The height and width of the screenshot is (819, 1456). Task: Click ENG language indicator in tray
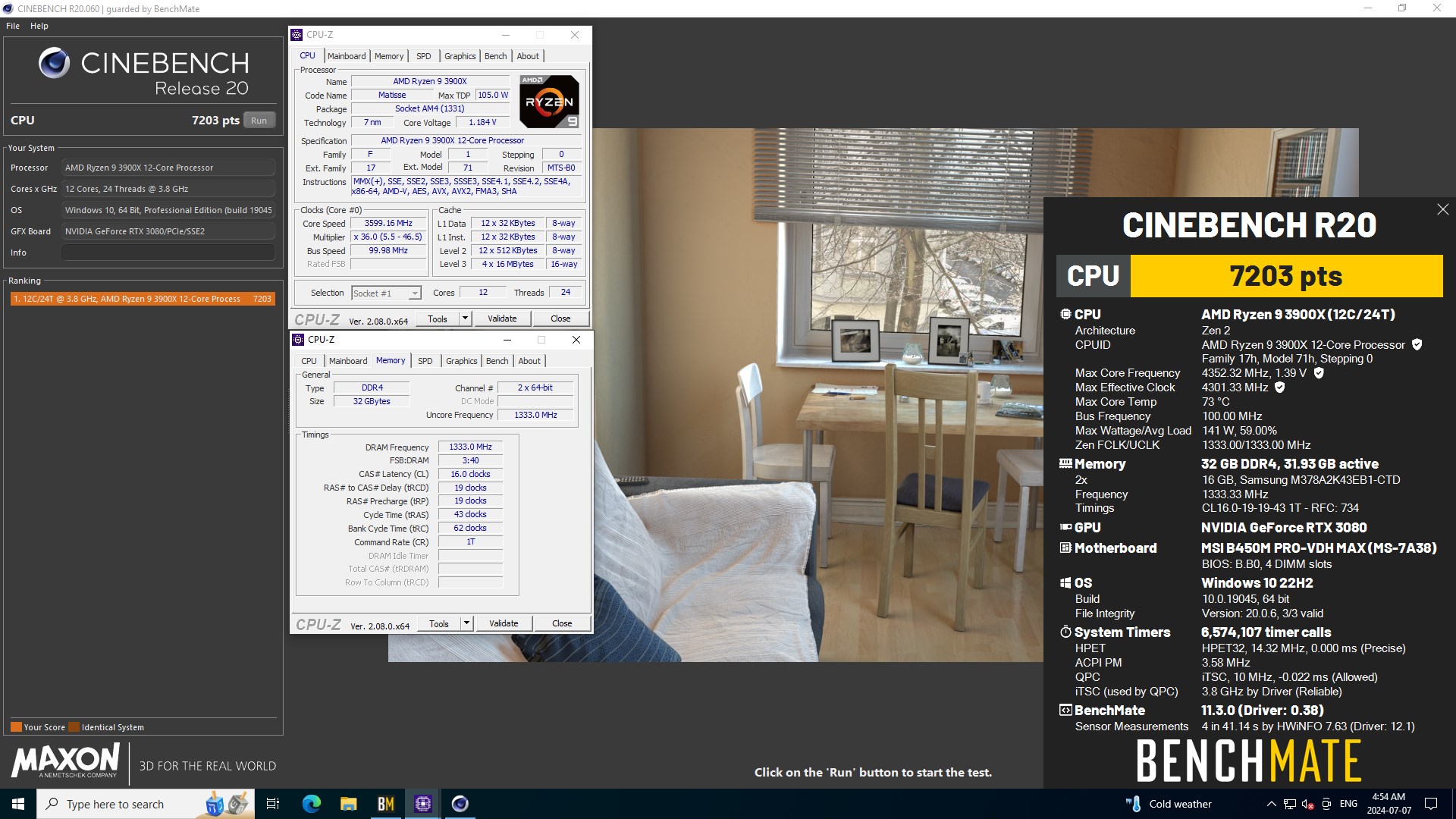click(1348, 804)
